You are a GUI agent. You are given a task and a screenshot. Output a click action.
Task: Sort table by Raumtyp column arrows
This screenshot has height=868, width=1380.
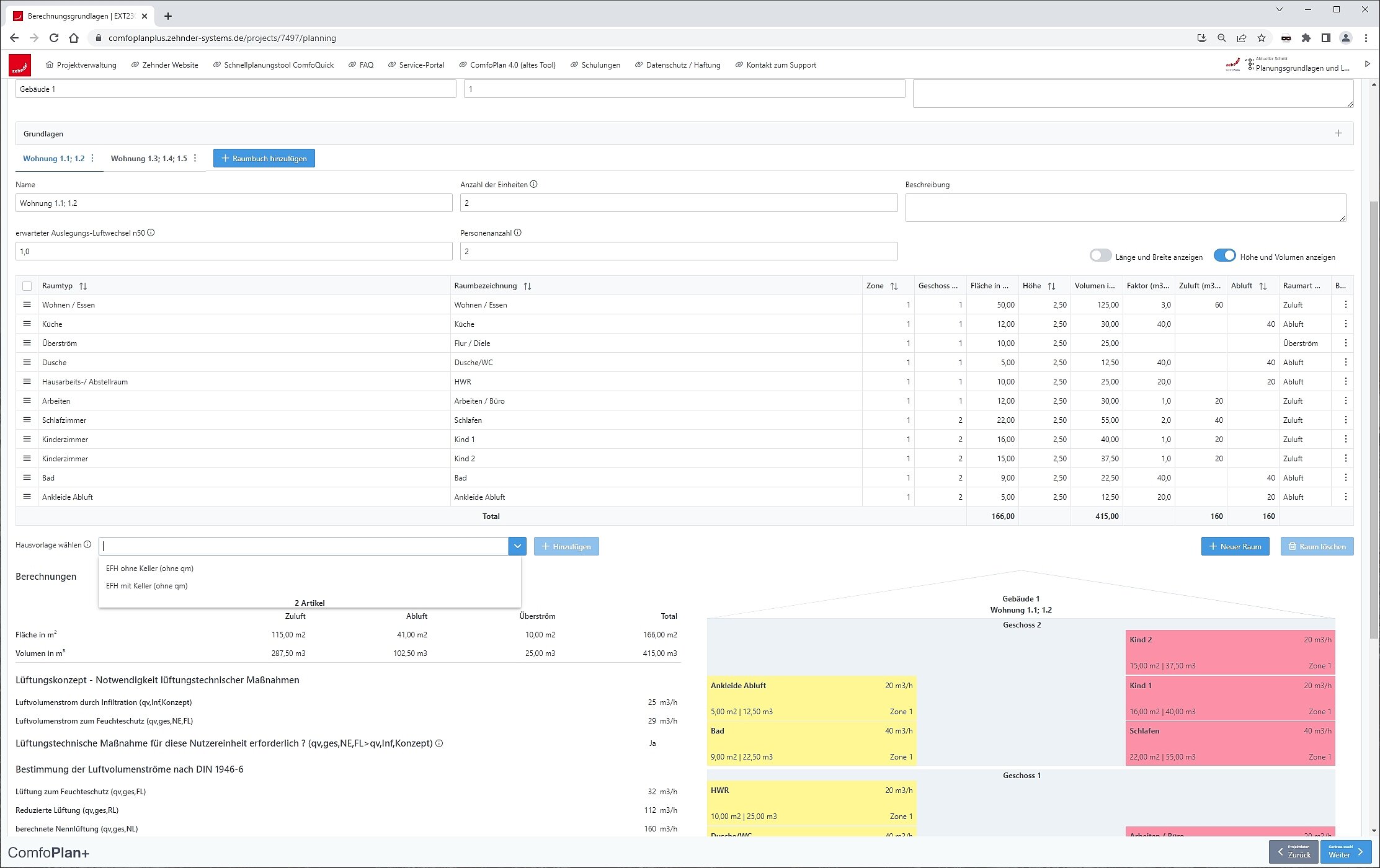(x=83, y=286)
